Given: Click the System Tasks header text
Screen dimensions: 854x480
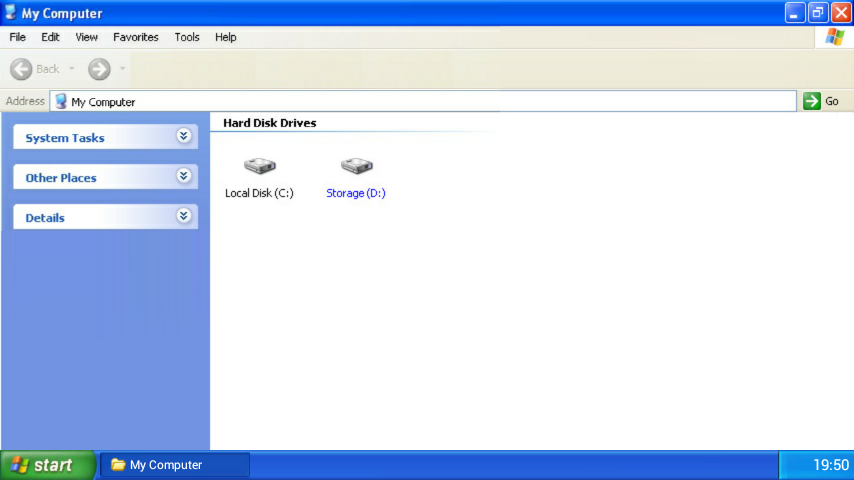Looking at the screenshot, I should (x=65, y=138).
